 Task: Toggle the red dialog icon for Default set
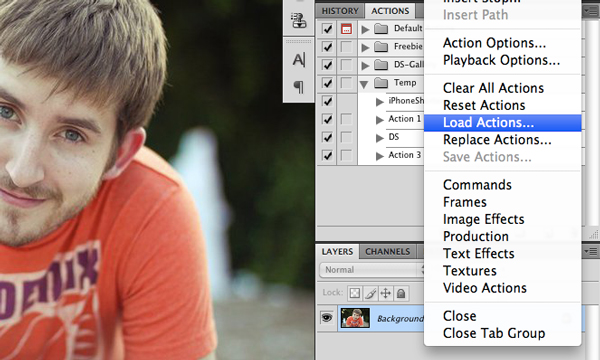coord(346,29)
